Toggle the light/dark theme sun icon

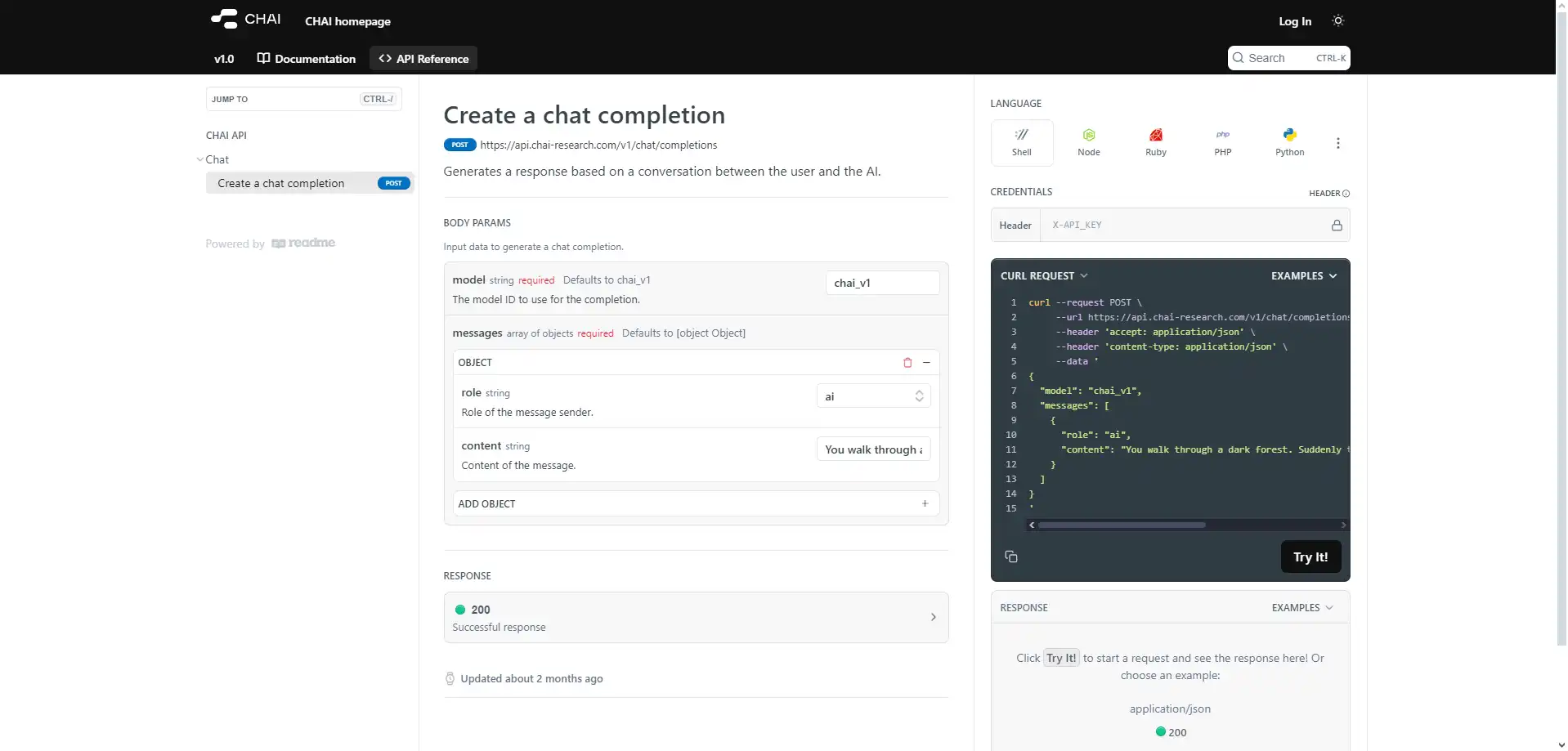coord(1338,20)
